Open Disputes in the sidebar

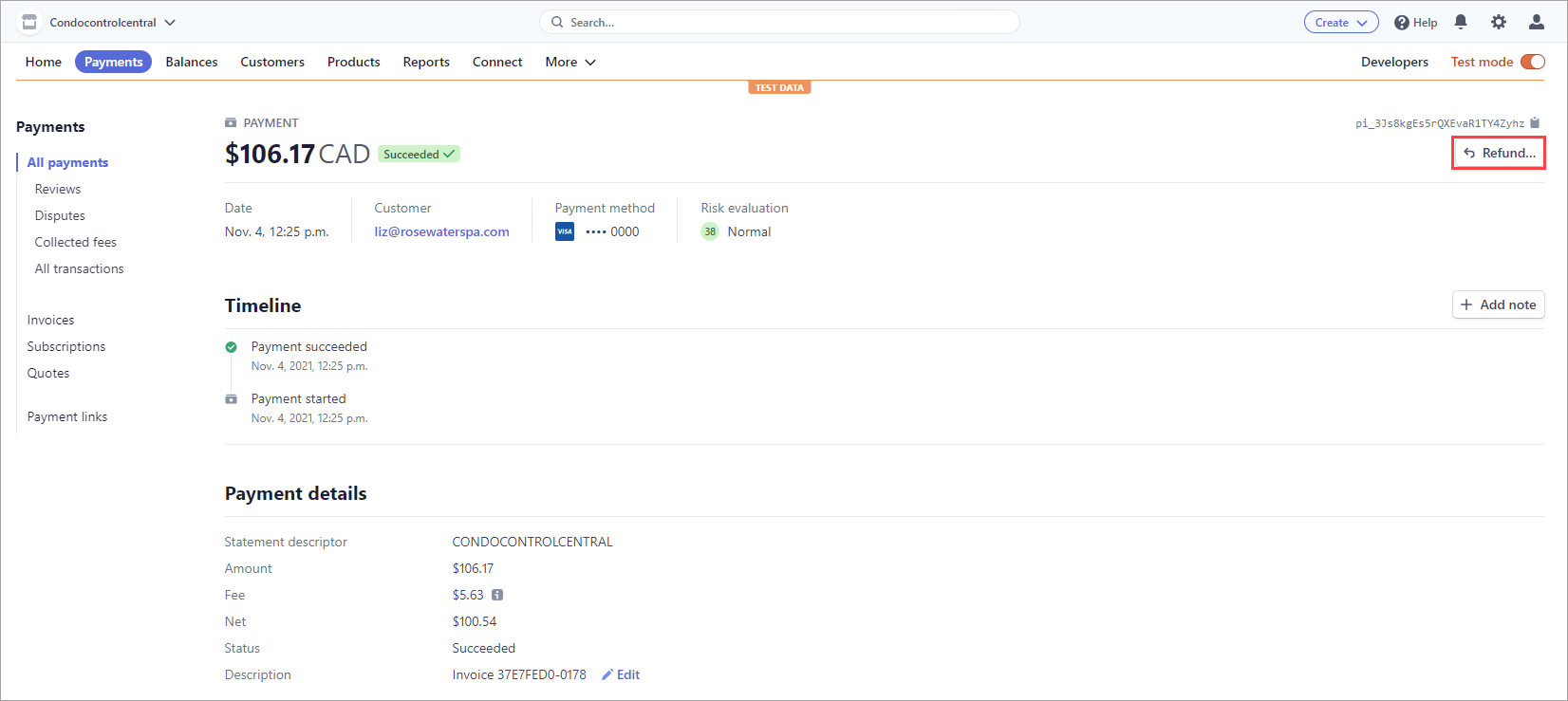pyautogui.click(x=60, y=215)
